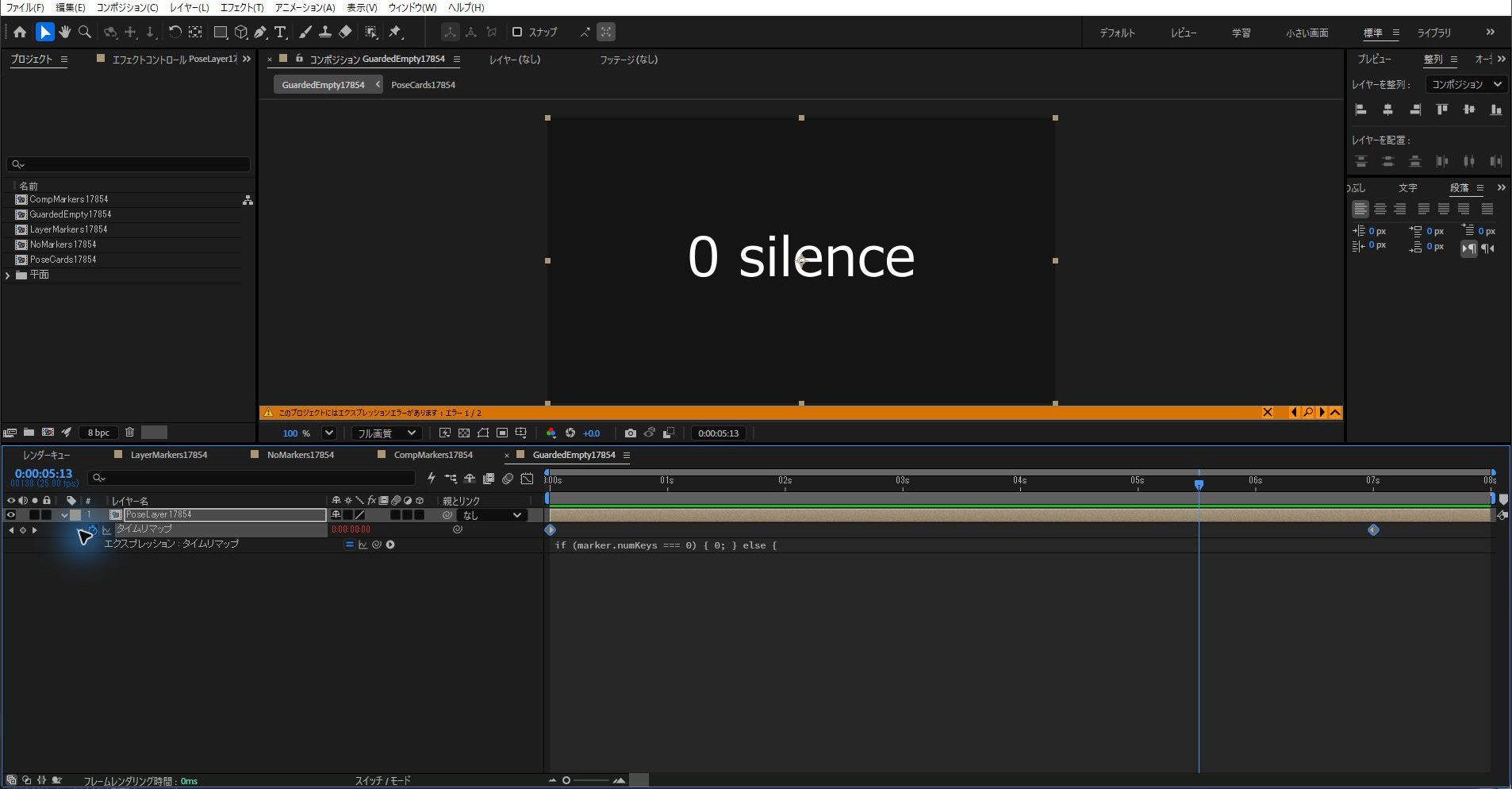
Task: Select the Hand tool
Action: pyautogui.click(x=65, y=32)
